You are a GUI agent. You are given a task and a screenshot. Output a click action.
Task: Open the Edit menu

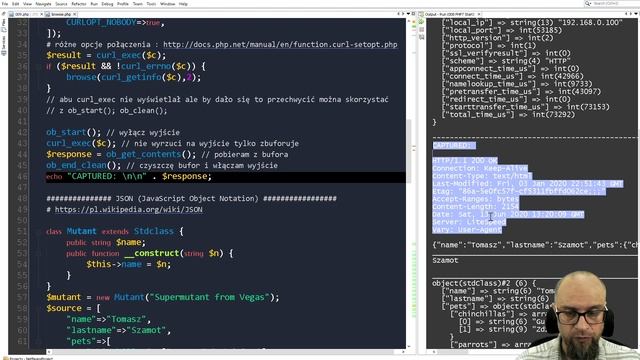click(x=16, y=4)
